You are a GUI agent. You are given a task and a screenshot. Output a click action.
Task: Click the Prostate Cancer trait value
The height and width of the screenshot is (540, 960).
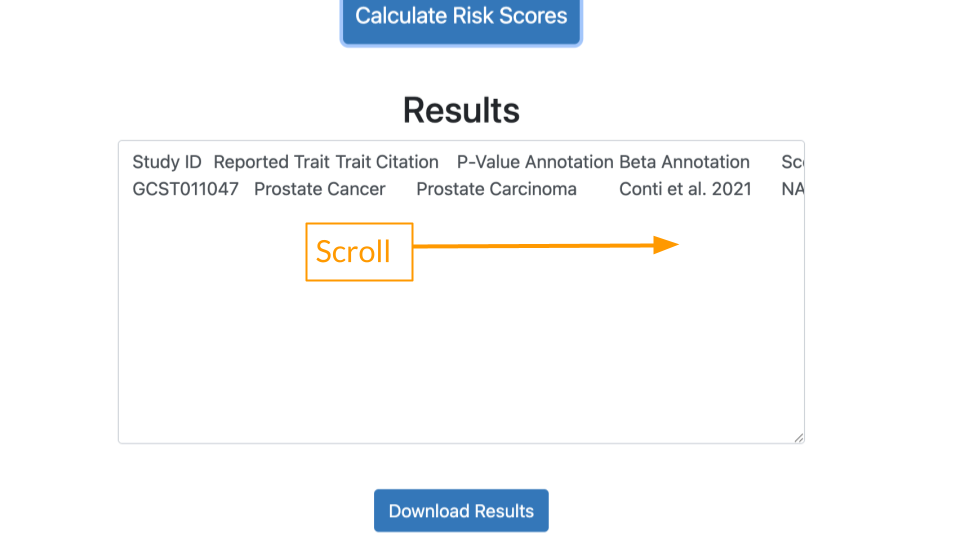tap(320, 189)
